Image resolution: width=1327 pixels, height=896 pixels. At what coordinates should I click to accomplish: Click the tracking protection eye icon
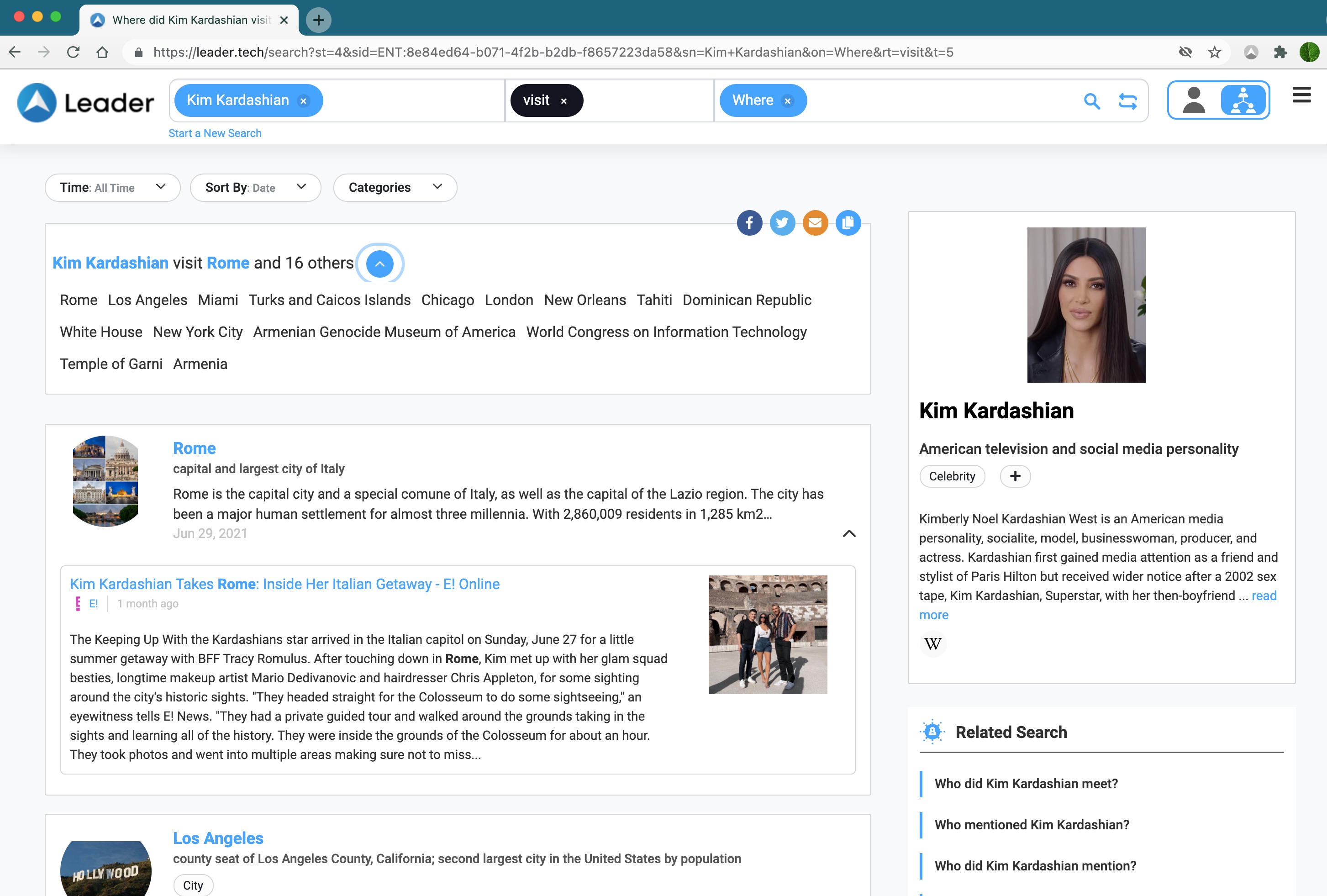pyautogui.click(x=1185, y=53)
